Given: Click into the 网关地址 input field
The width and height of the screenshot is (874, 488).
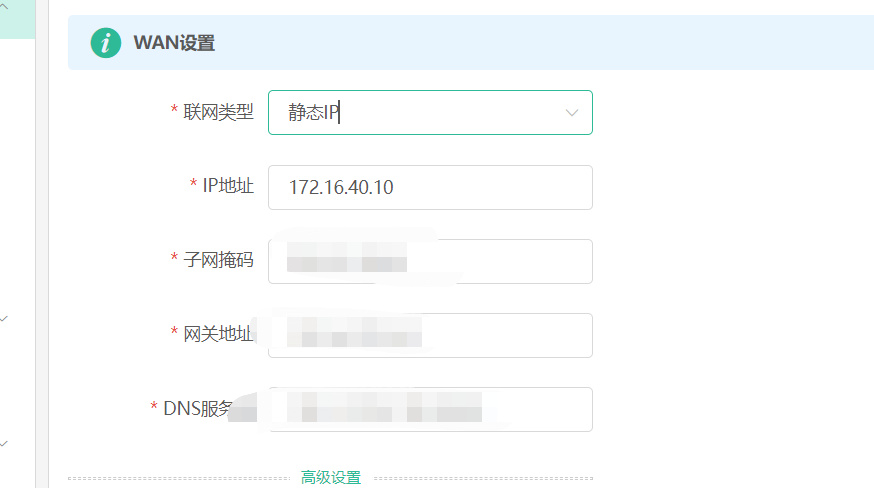Looking at the screenshot, I should (430, 335).
